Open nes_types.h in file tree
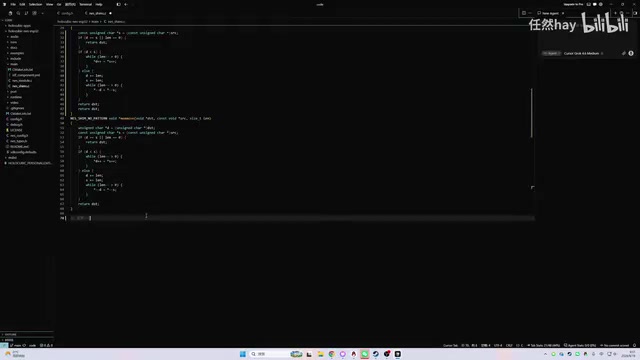Viewport: 640px width, 360px height. tap(19, 141)
